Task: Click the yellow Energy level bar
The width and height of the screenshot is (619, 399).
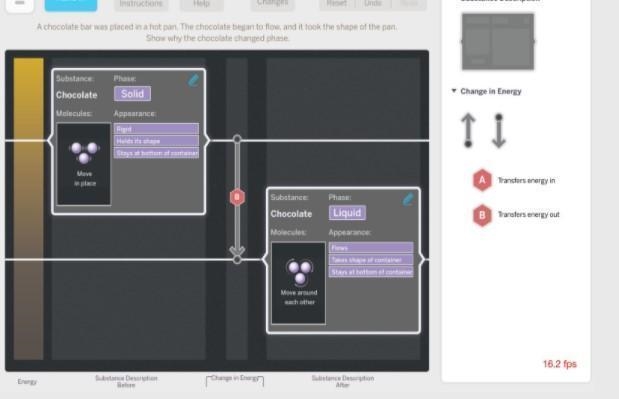Action: pyautogui.click(x=28, y=208)
